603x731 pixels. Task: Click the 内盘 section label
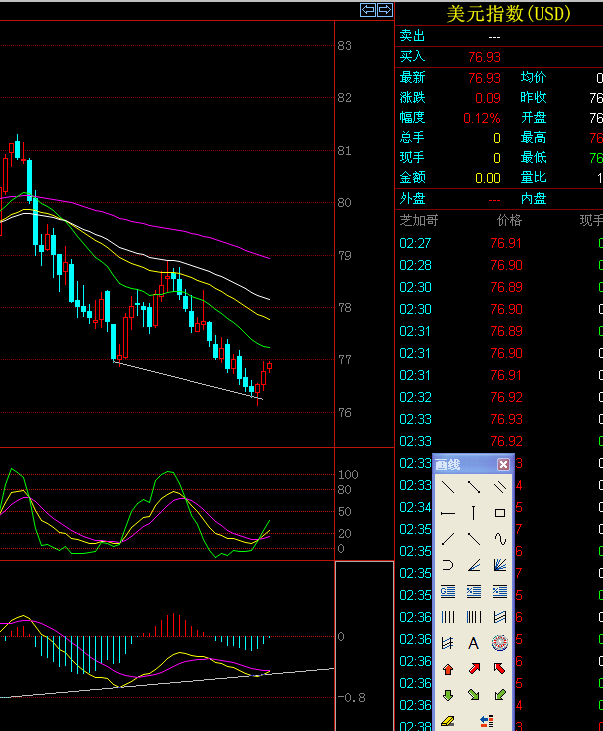(533, 198)
